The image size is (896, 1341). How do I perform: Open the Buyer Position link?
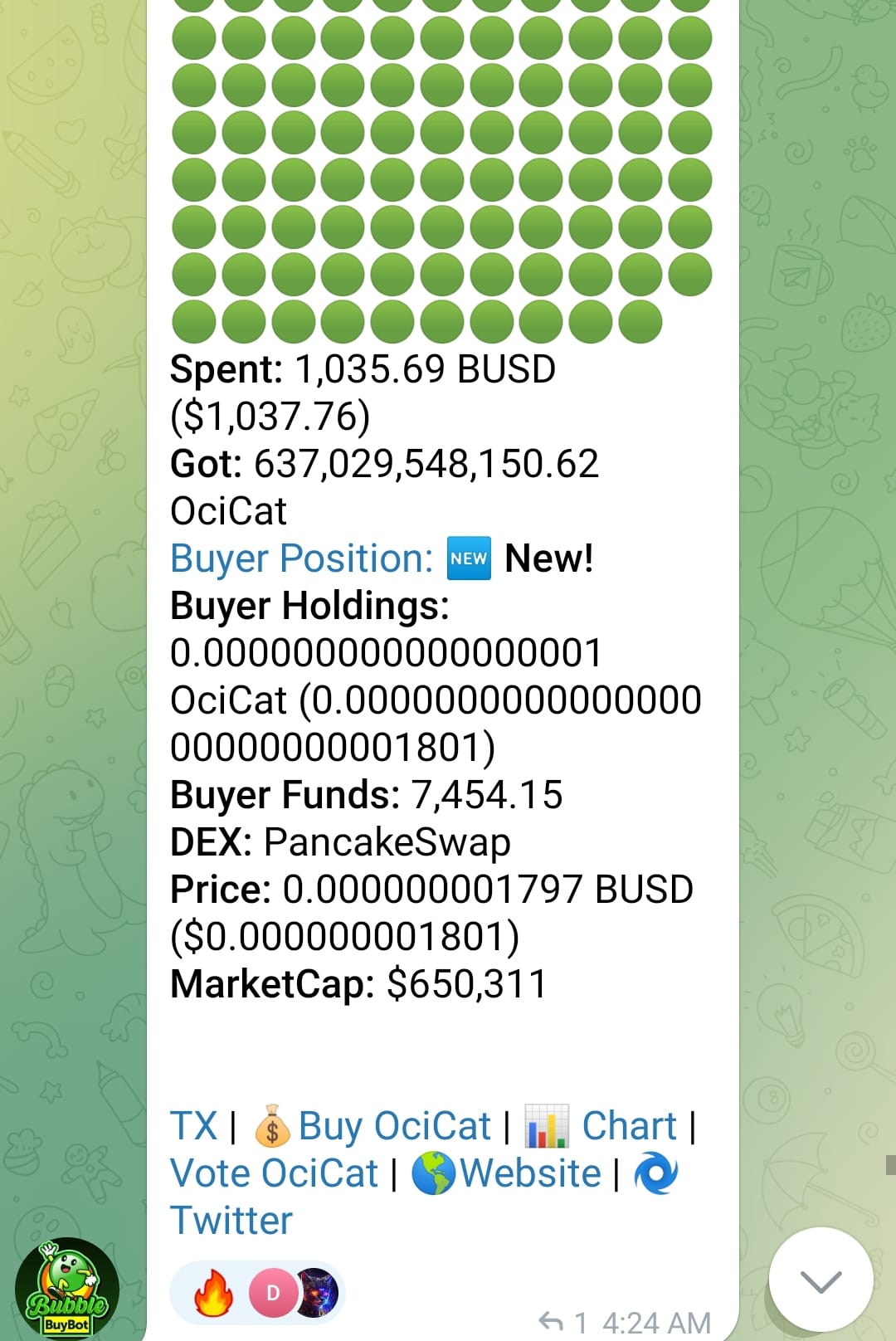(x=301, y=558)
